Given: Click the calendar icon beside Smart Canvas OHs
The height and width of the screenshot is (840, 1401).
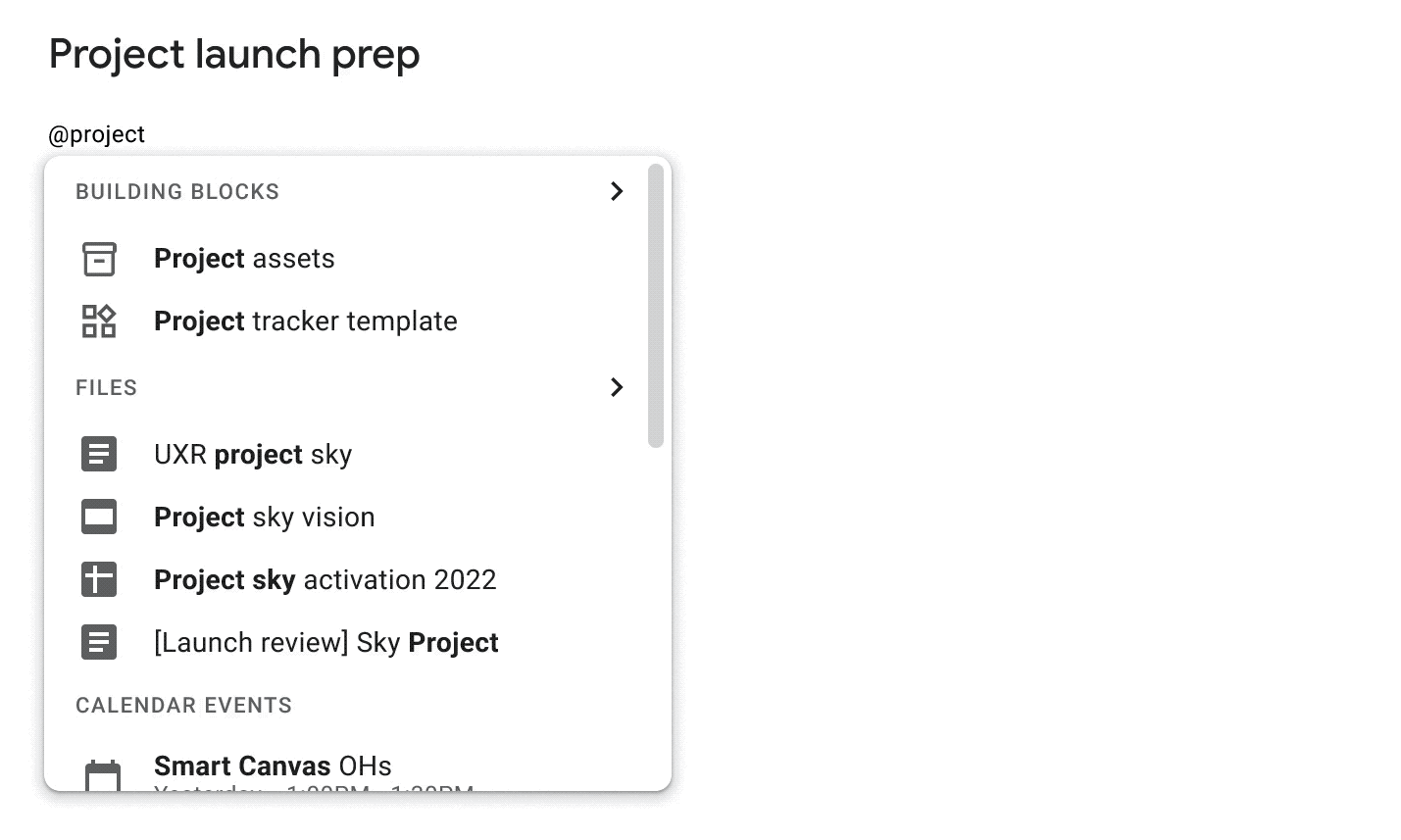Looking at the screenshot, I should point(103,775).
